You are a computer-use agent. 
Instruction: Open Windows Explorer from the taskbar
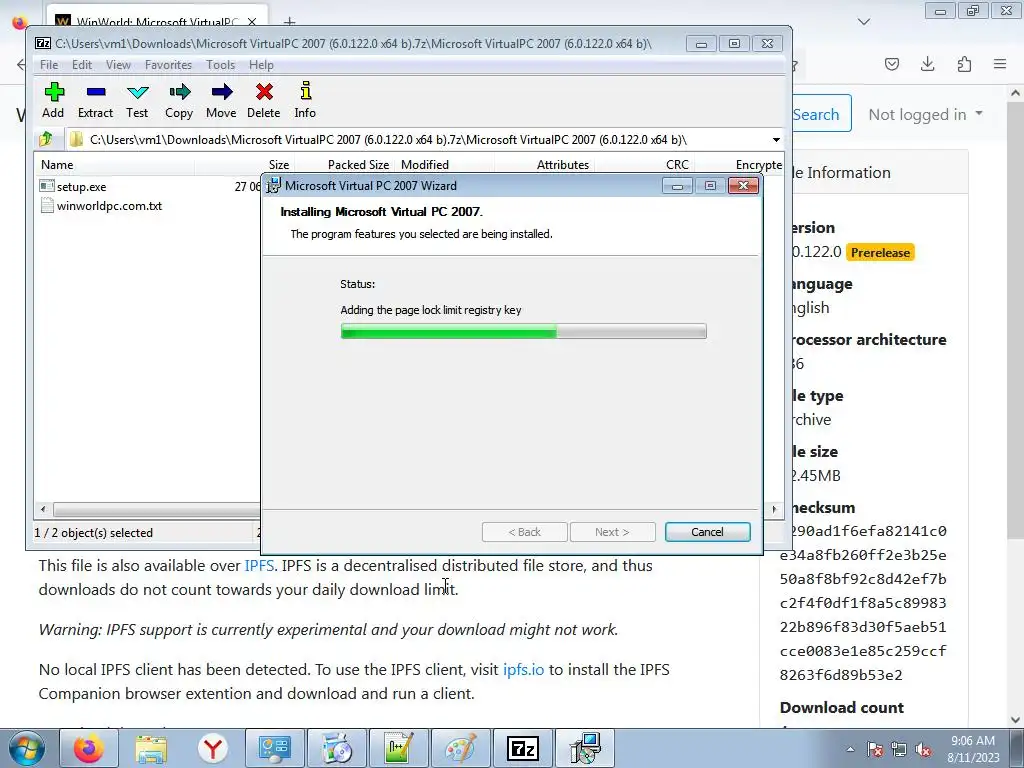(151, 748)
